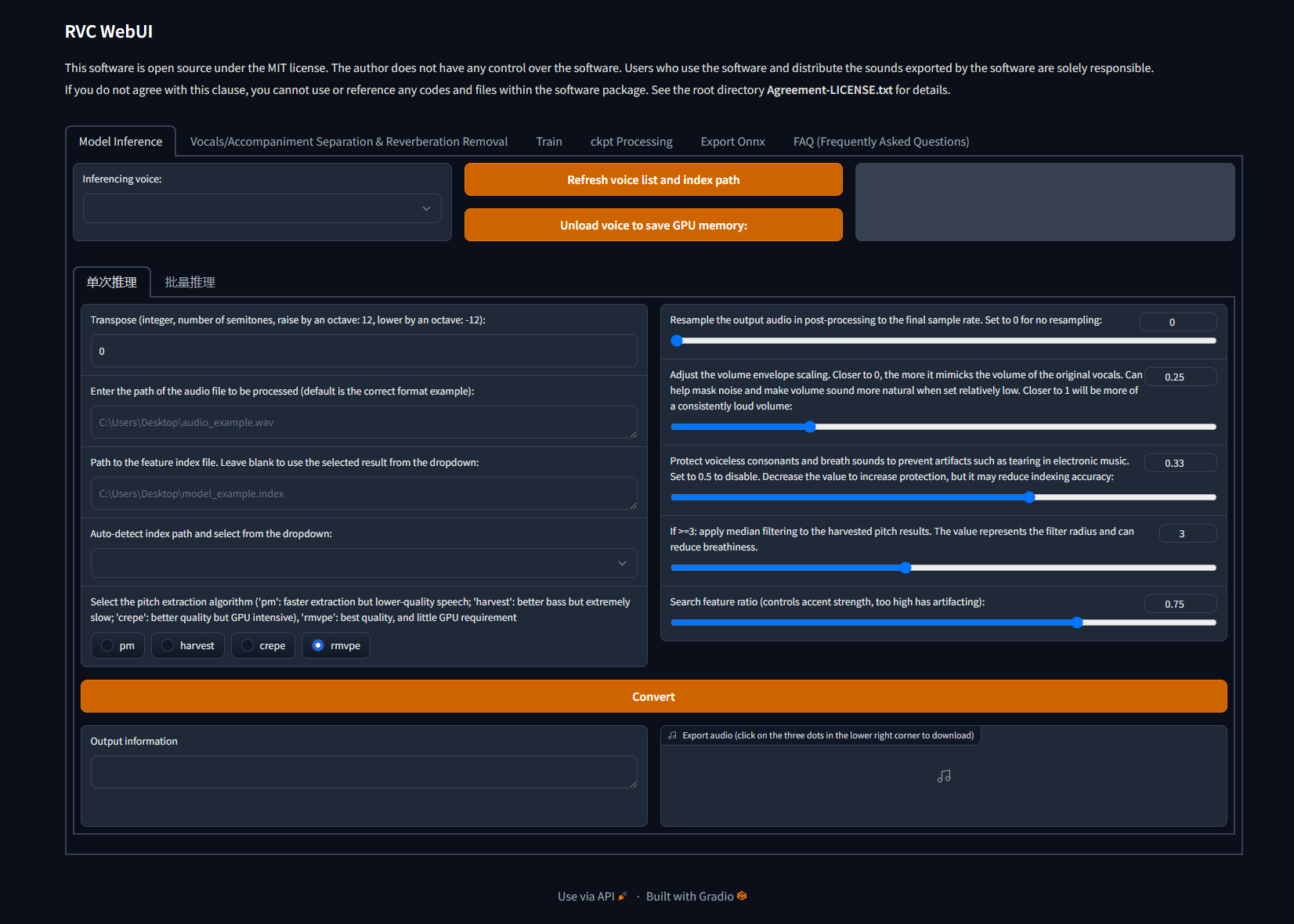Click the Agreement-LICENSE.txt bold text
Image resolution: width=1294 pixels, height=924 pixels.
pos(830,90)
